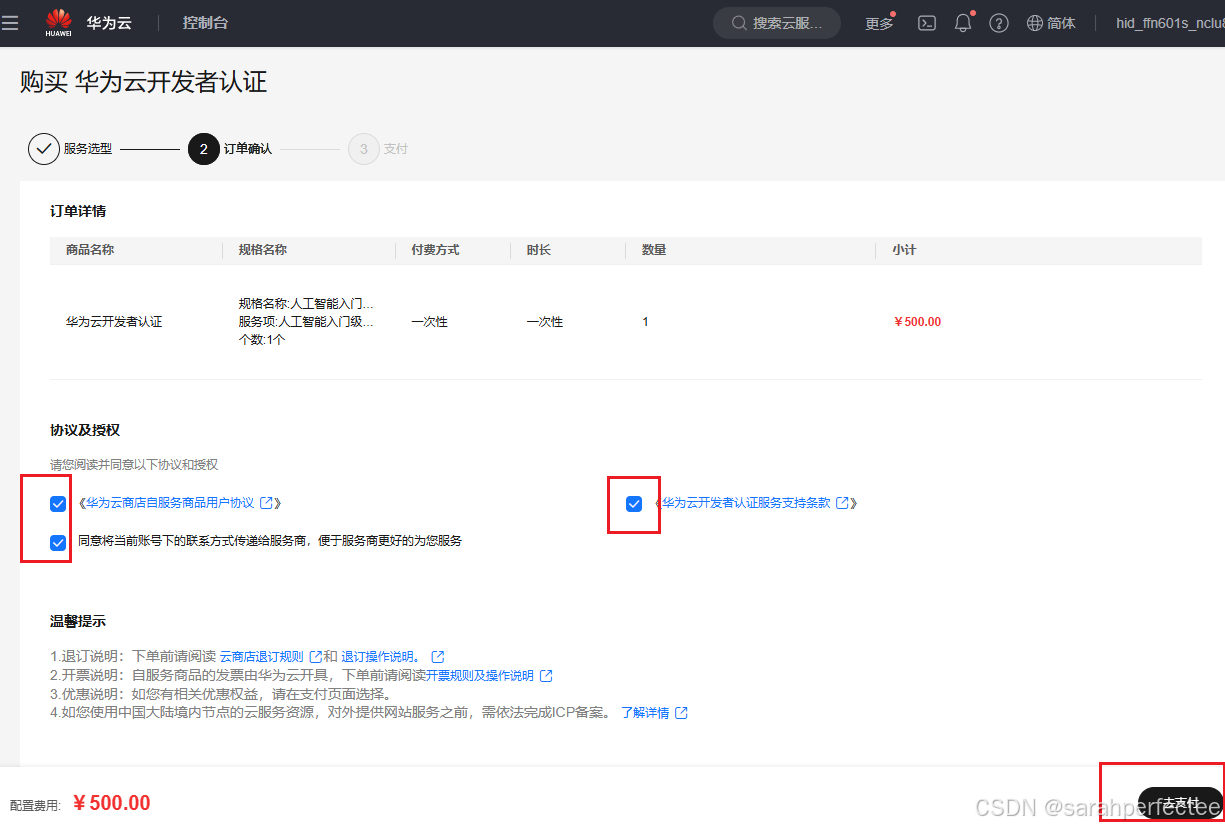The width and height of the screenshot is (1225, 827).
Task: Click the 商品名称 column header
Action: pos(90,250)
